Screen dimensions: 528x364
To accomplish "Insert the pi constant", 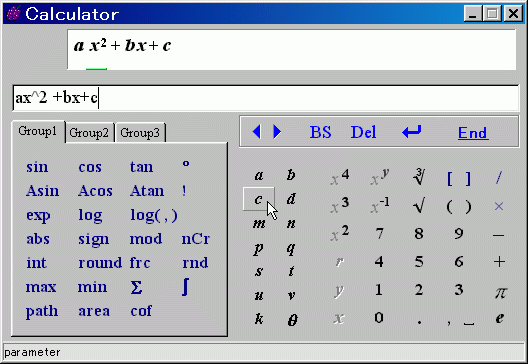I will (x=500, y=292).
